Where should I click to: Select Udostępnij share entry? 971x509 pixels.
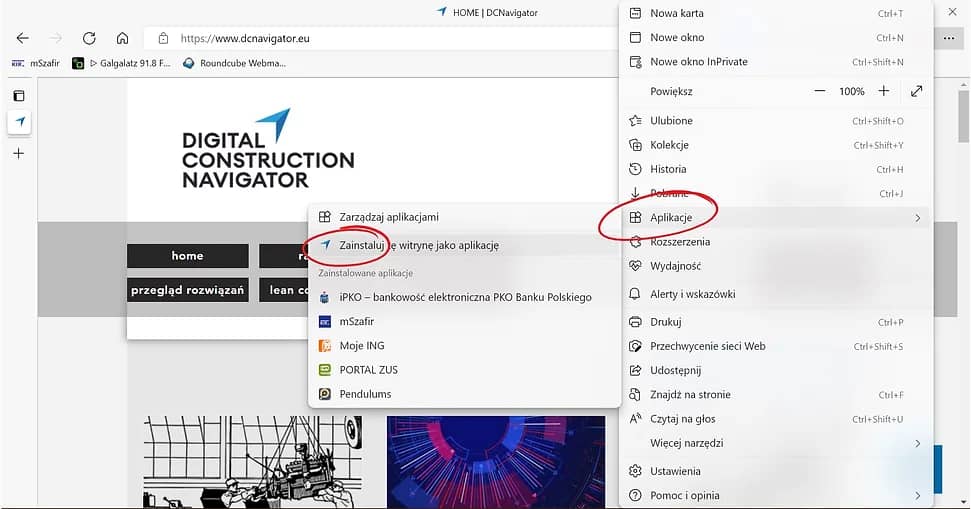[775, 370]
